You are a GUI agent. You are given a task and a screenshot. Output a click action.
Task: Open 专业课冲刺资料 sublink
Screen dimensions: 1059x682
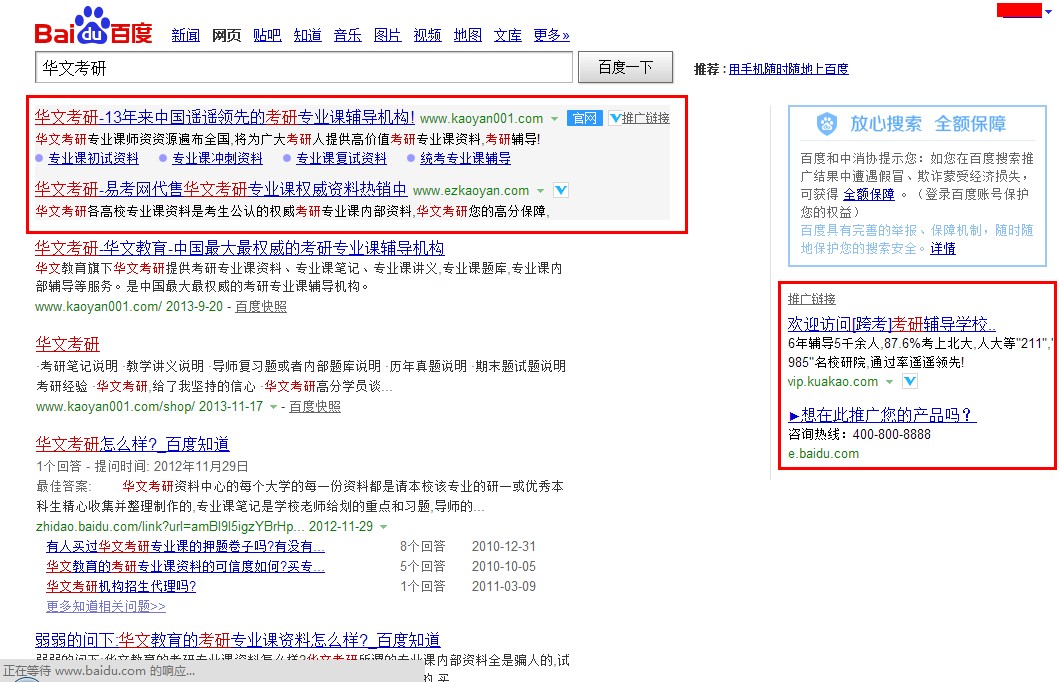pos(217,159)
